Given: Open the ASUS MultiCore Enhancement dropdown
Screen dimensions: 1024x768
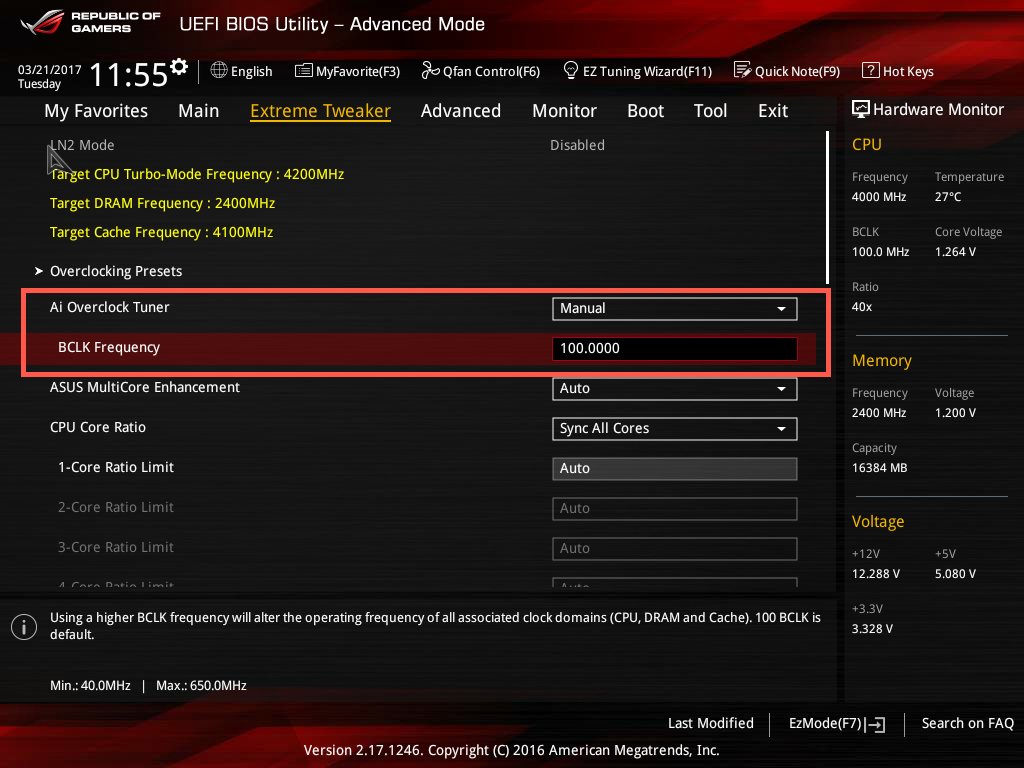Looking at the screenshot, I should point(675,389).
